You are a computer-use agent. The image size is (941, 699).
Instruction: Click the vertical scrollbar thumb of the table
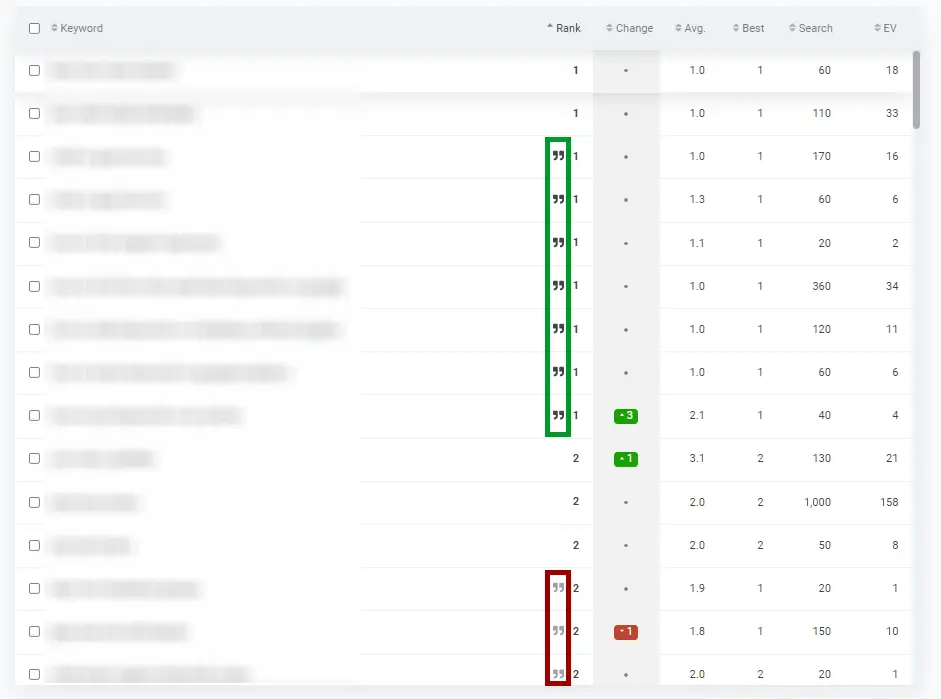coord(916,90)
